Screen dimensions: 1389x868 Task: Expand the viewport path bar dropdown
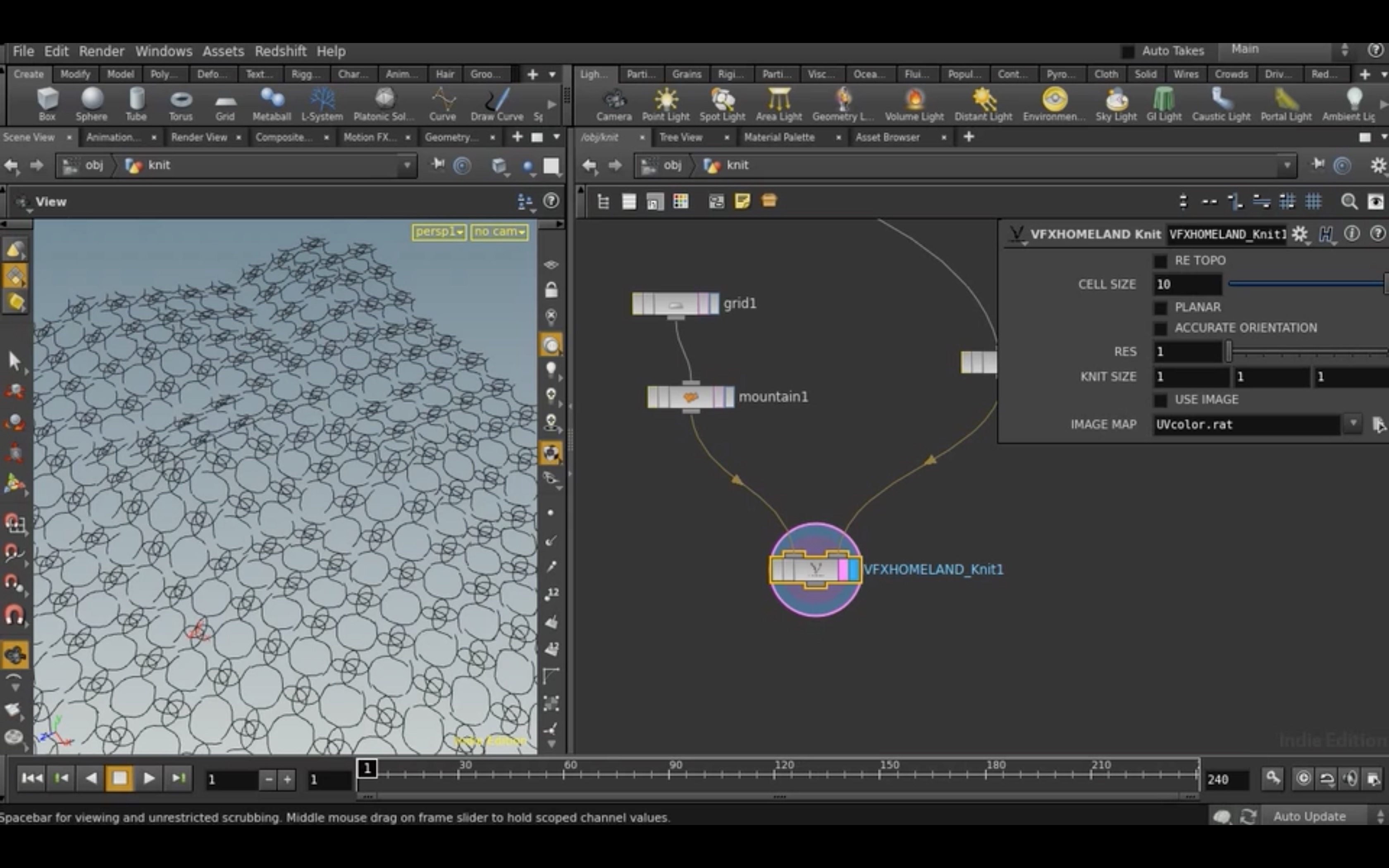pyautogui.click(x=407, y=165)
